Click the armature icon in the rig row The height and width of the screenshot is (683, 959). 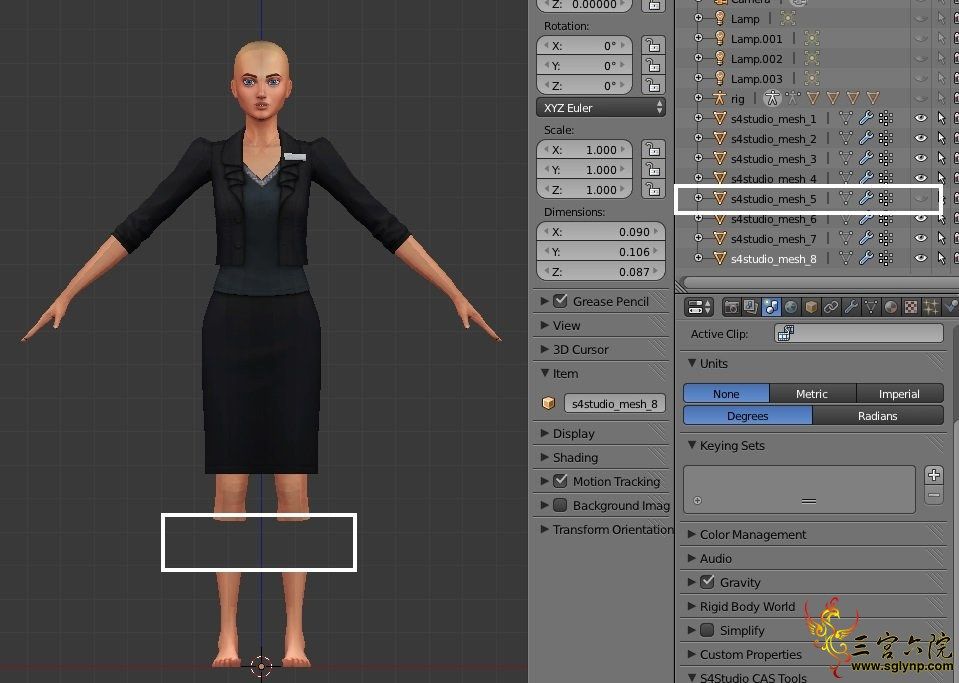(772, 98)
